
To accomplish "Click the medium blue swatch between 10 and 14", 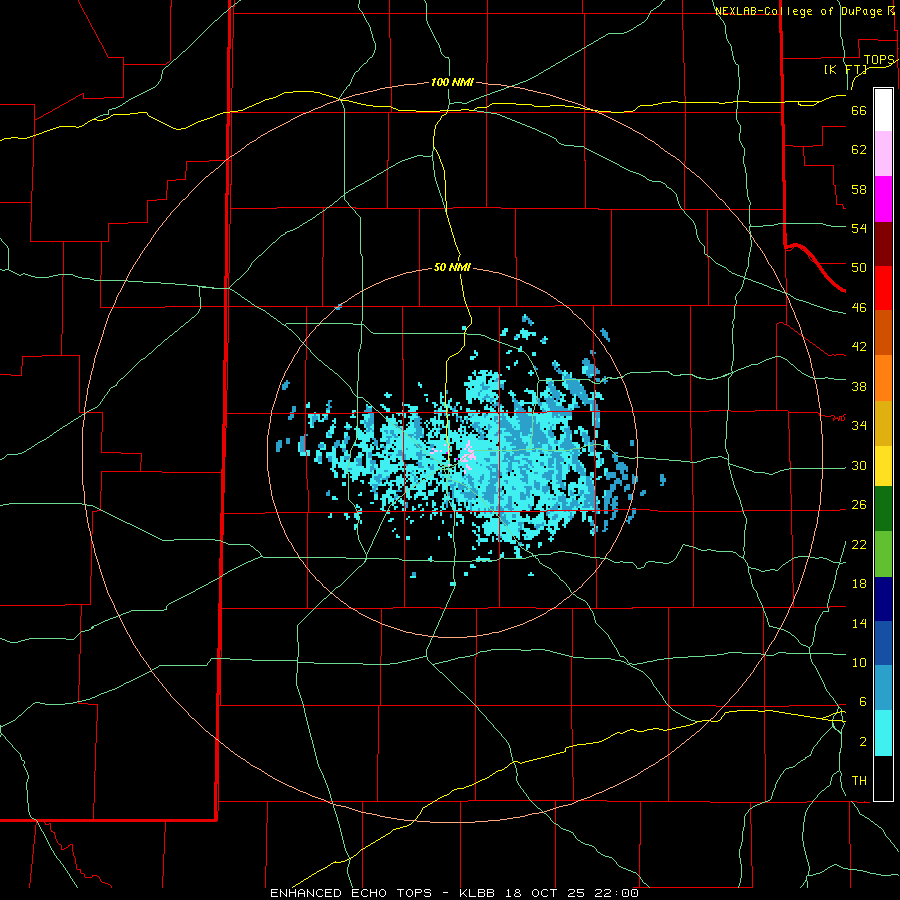I will [883, 643].
